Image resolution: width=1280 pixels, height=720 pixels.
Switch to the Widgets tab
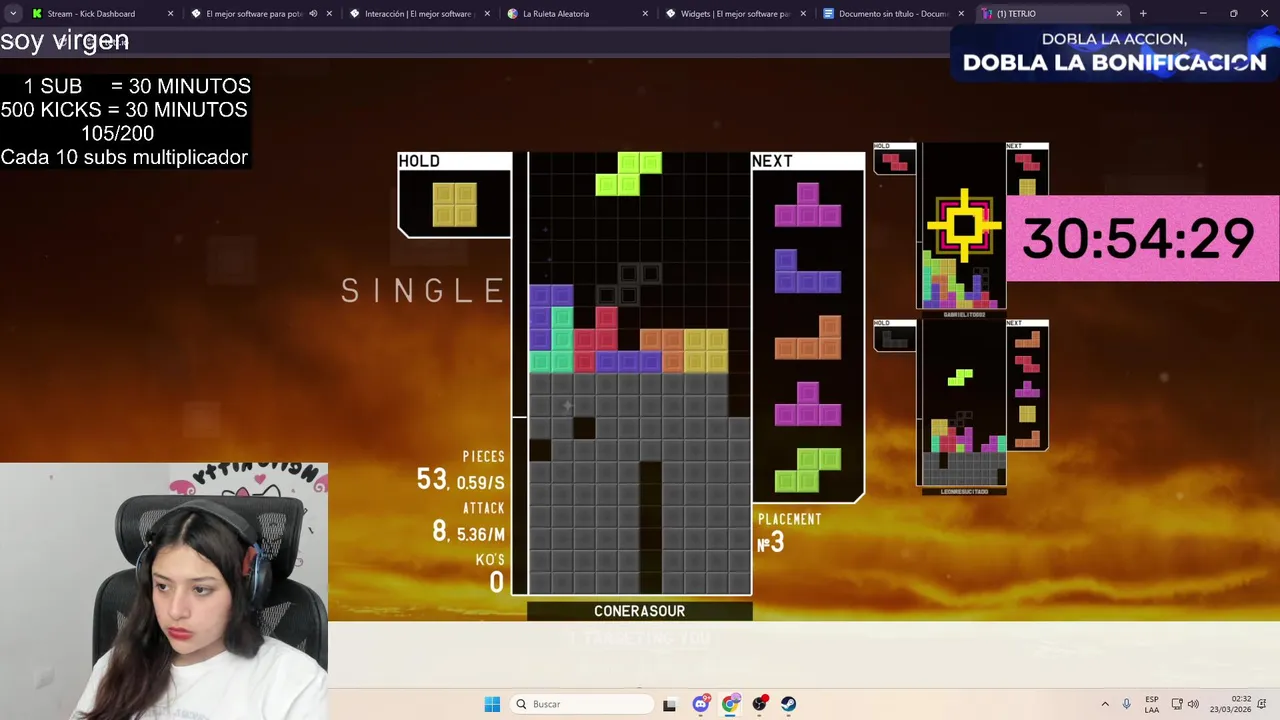click(734, 14)
